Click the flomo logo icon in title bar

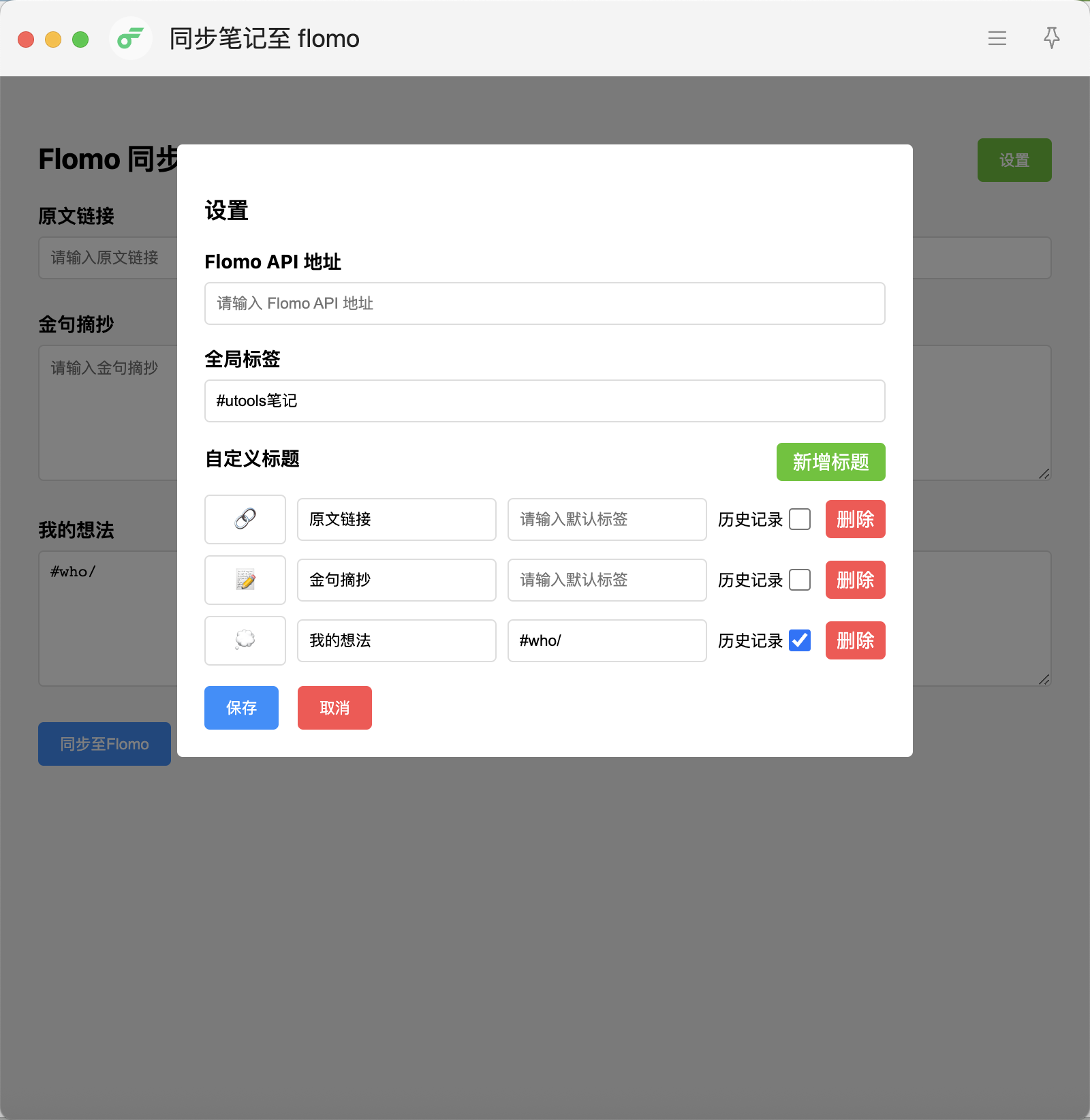click(130, 39)
